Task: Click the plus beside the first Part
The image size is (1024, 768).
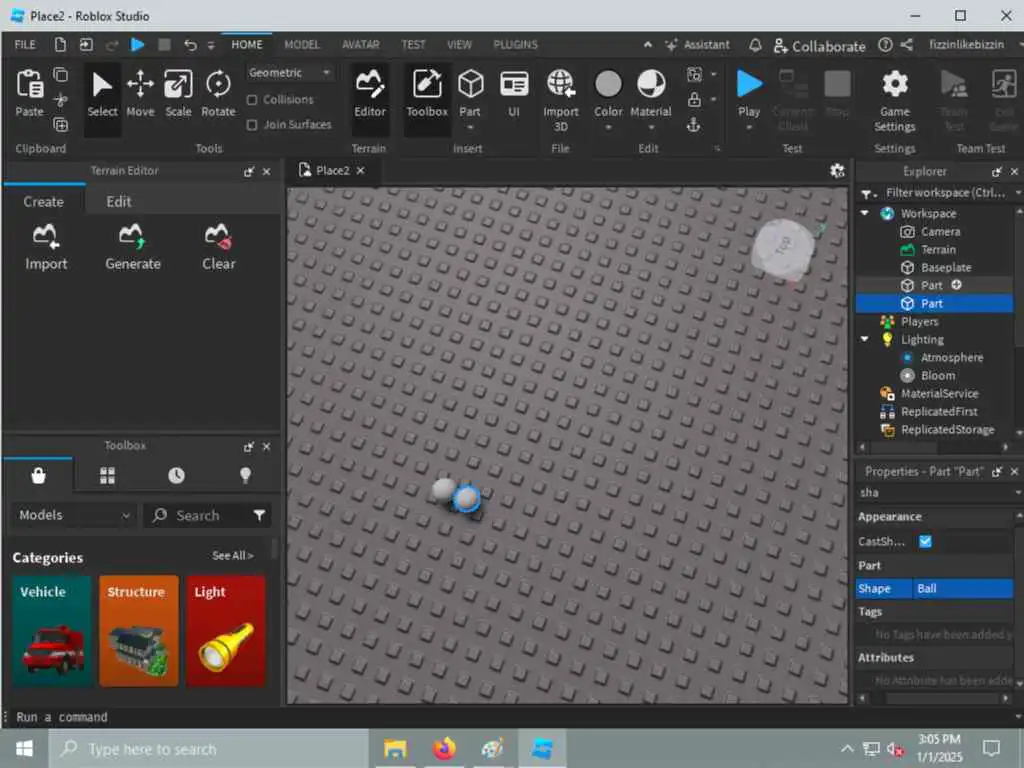Action: pos(956,285)
